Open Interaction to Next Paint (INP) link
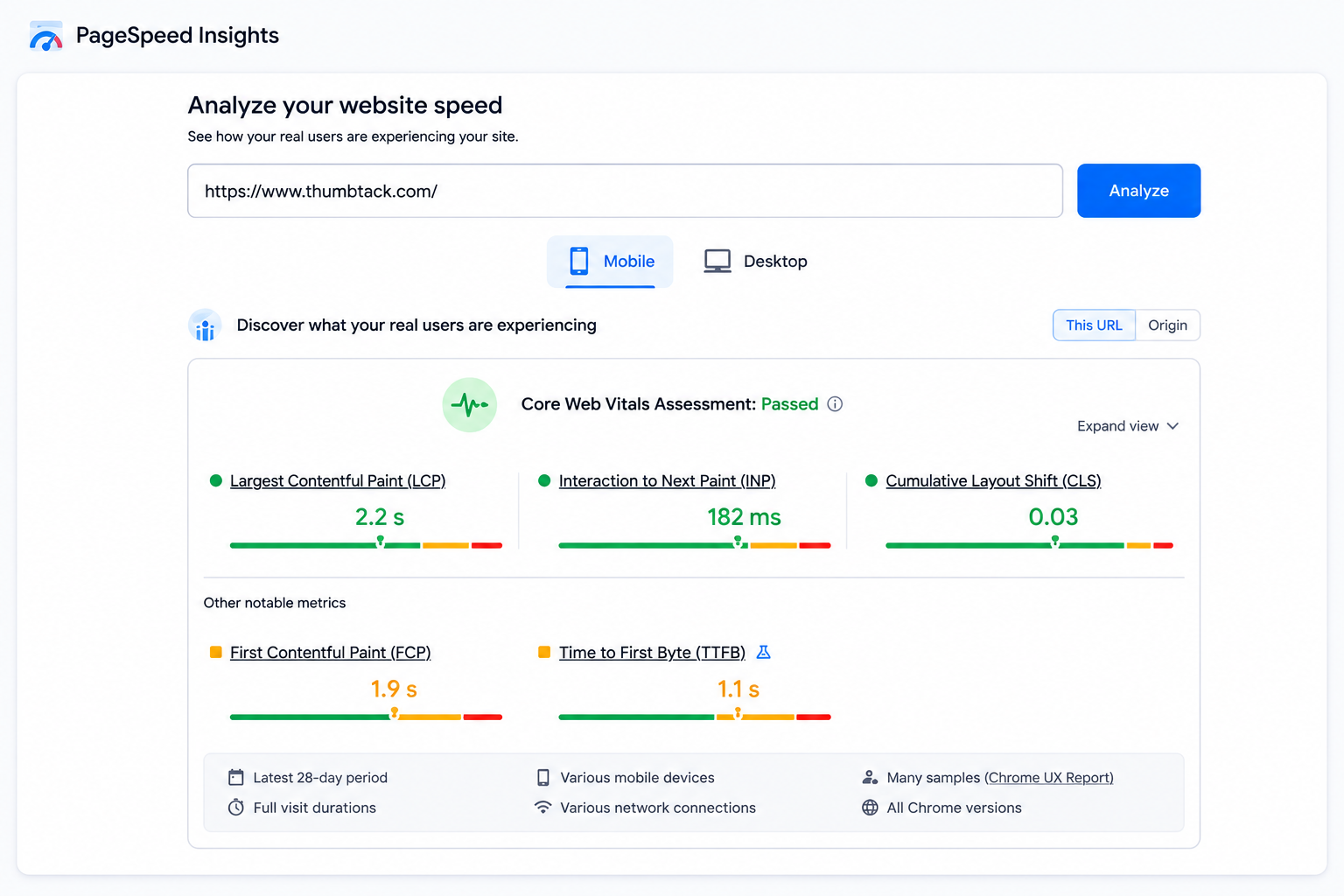Image resolution: width=1344 pixels, height=896 pixels. 667,481
